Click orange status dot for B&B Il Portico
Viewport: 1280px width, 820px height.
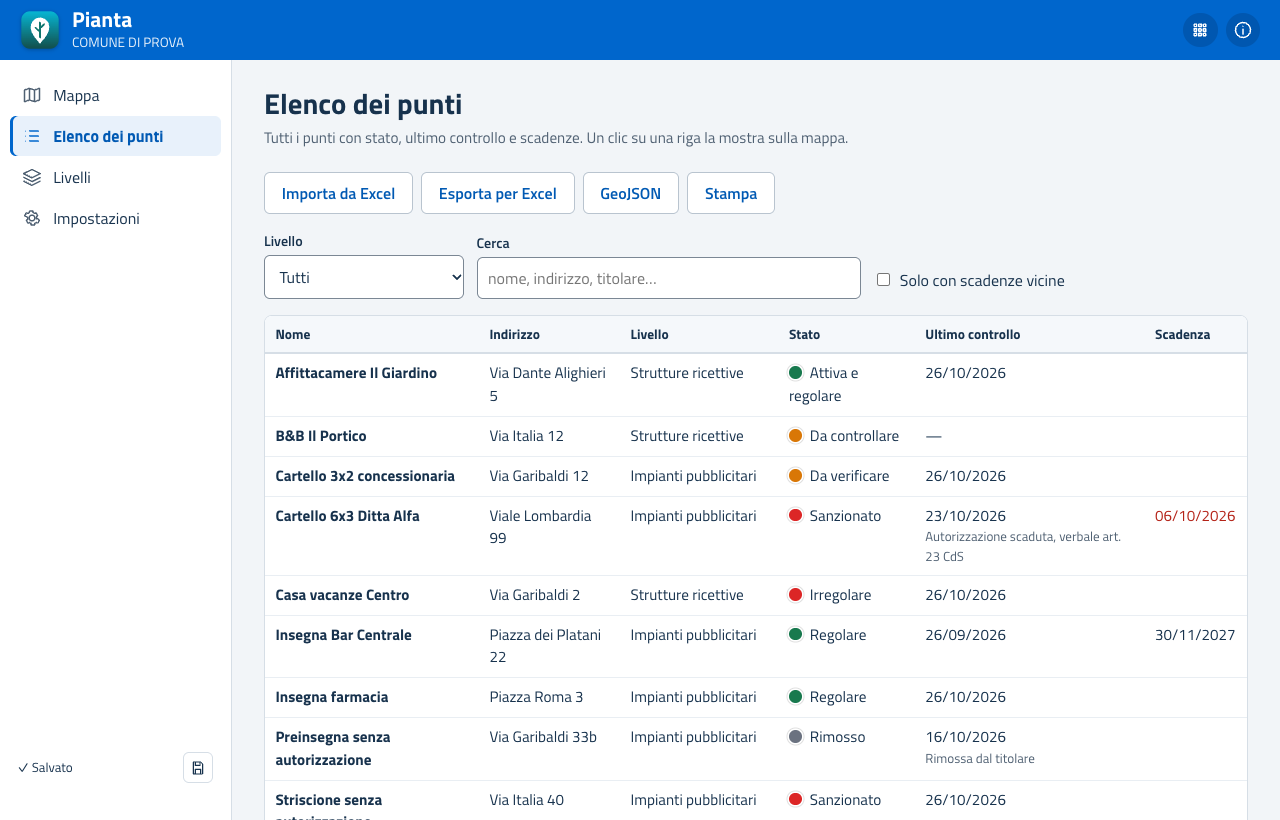796,436
